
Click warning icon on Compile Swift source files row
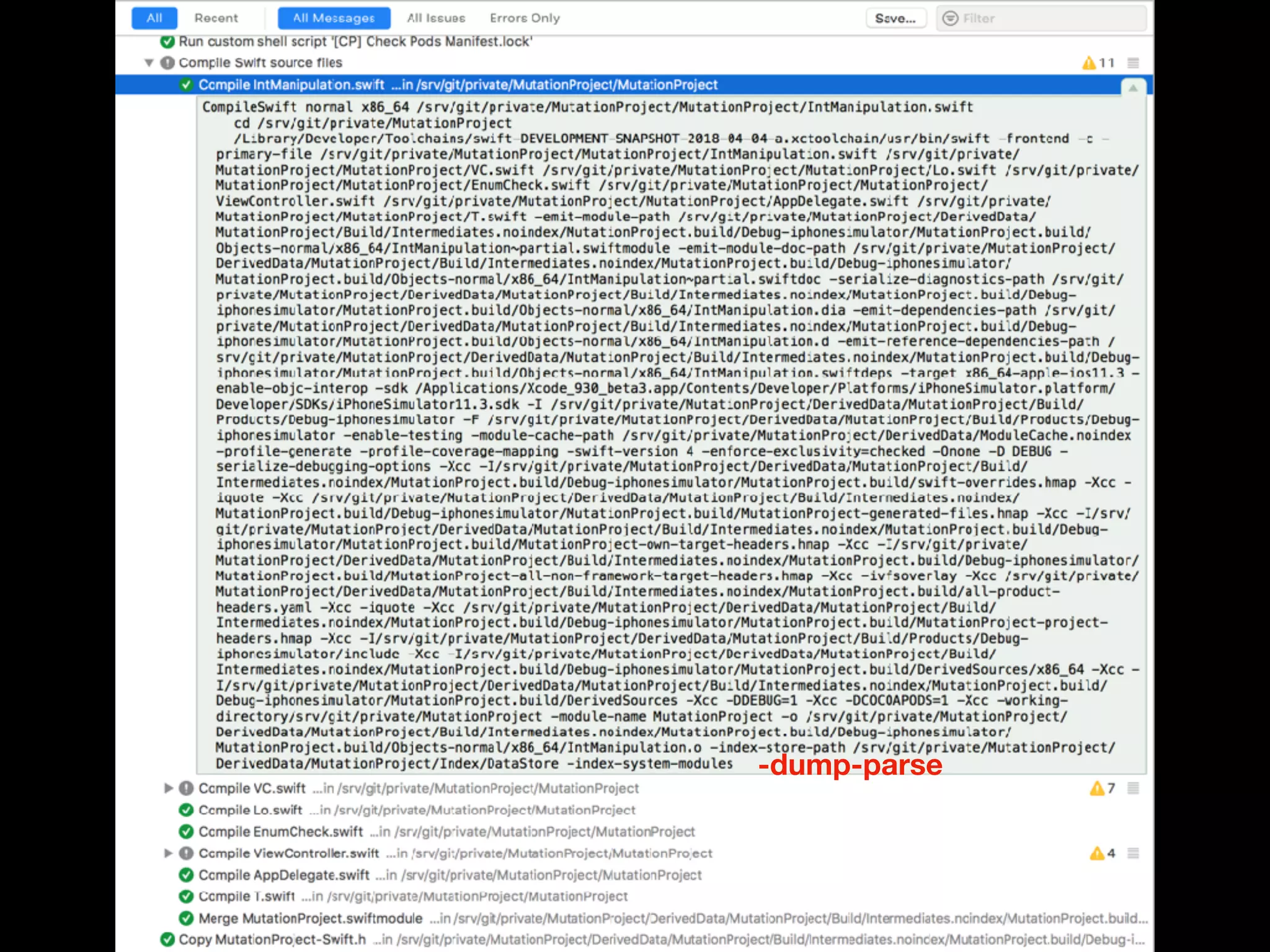[1089, 63]
